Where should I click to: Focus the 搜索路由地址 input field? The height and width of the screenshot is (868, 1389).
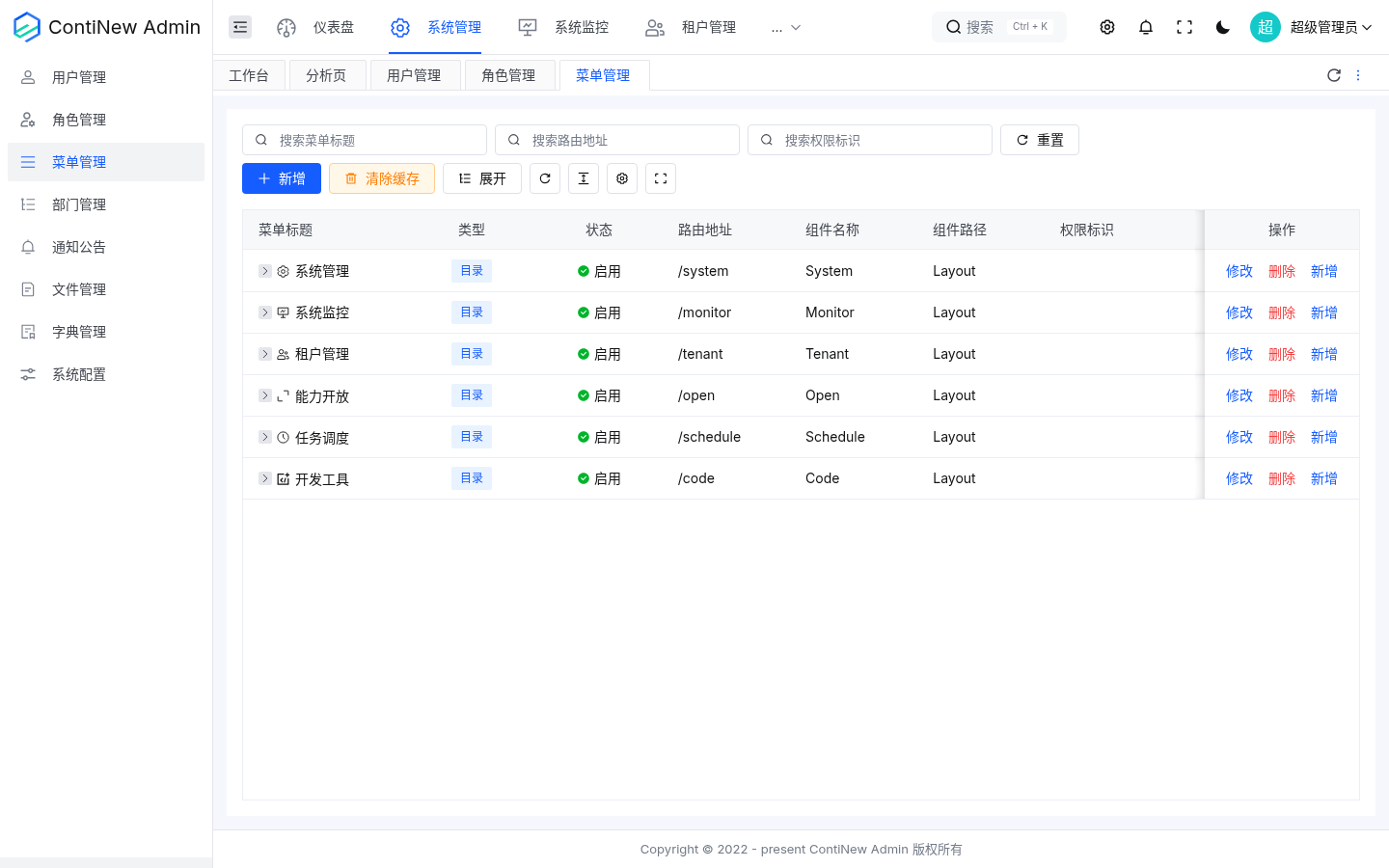pyautogui.click(x=617, y=140)
